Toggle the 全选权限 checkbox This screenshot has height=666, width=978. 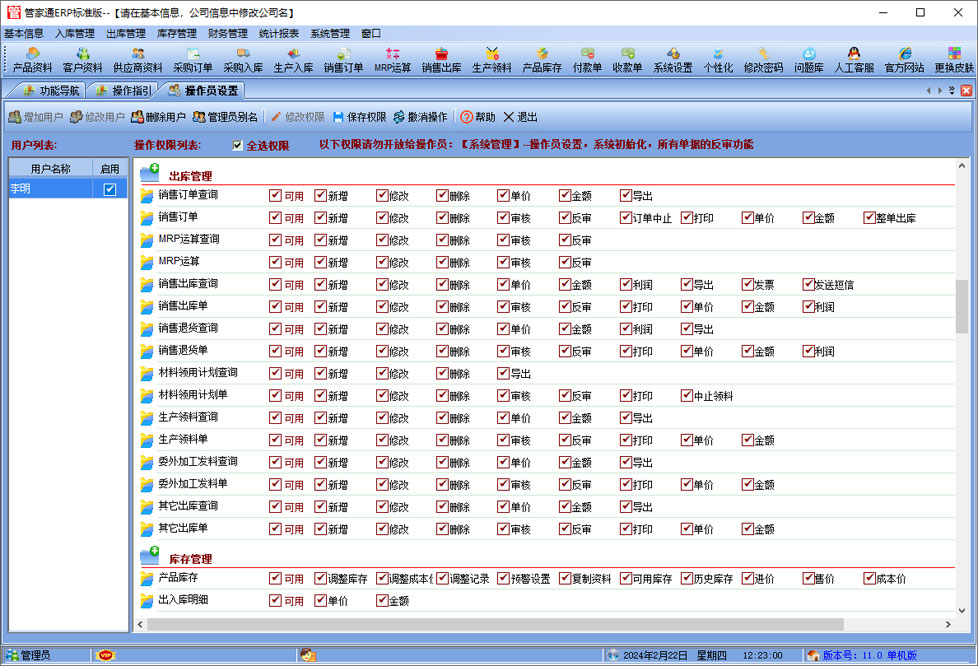pos(238,146)
